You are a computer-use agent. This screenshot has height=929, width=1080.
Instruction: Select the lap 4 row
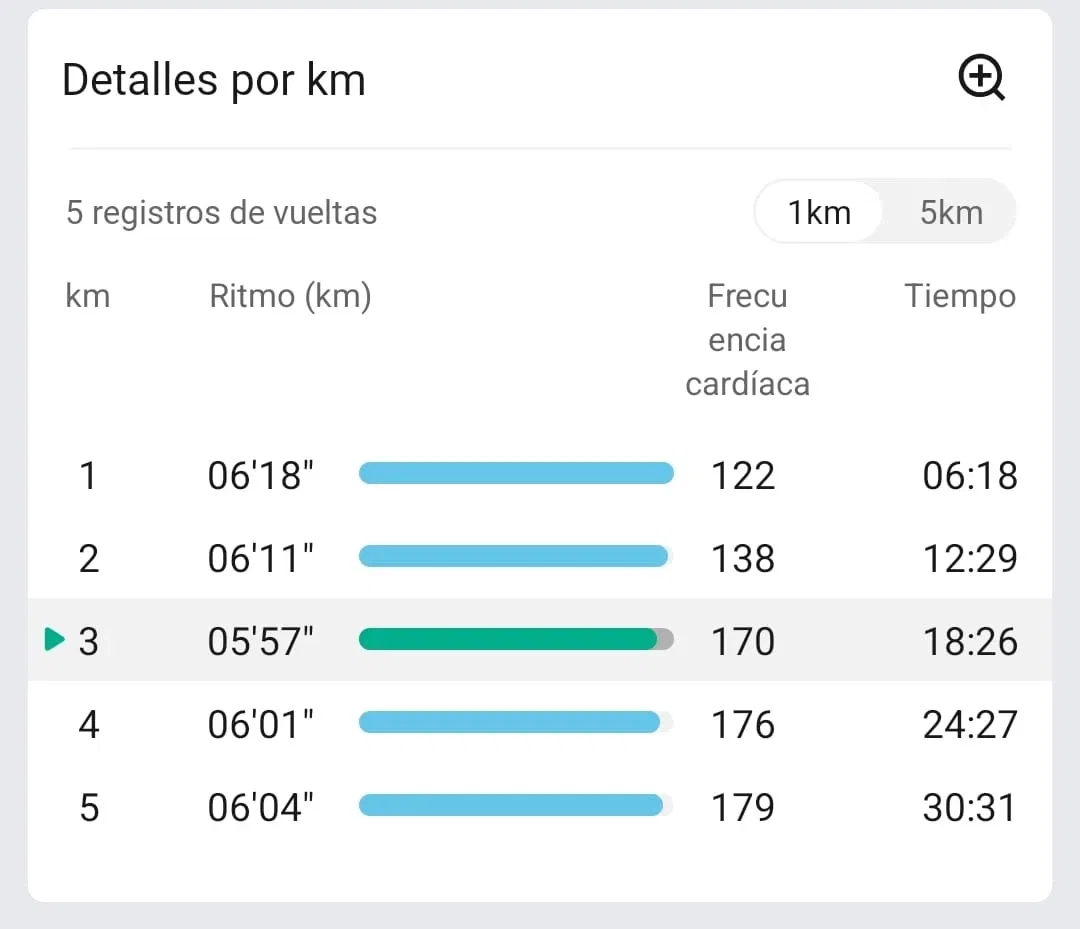click(540, 723)
